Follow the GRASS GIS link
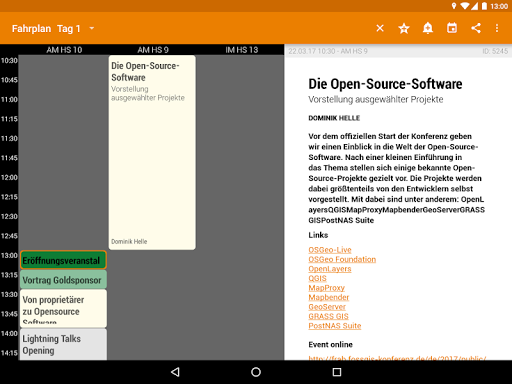The width and height of the screenshot is (512, 384). [x=328, y=316]
